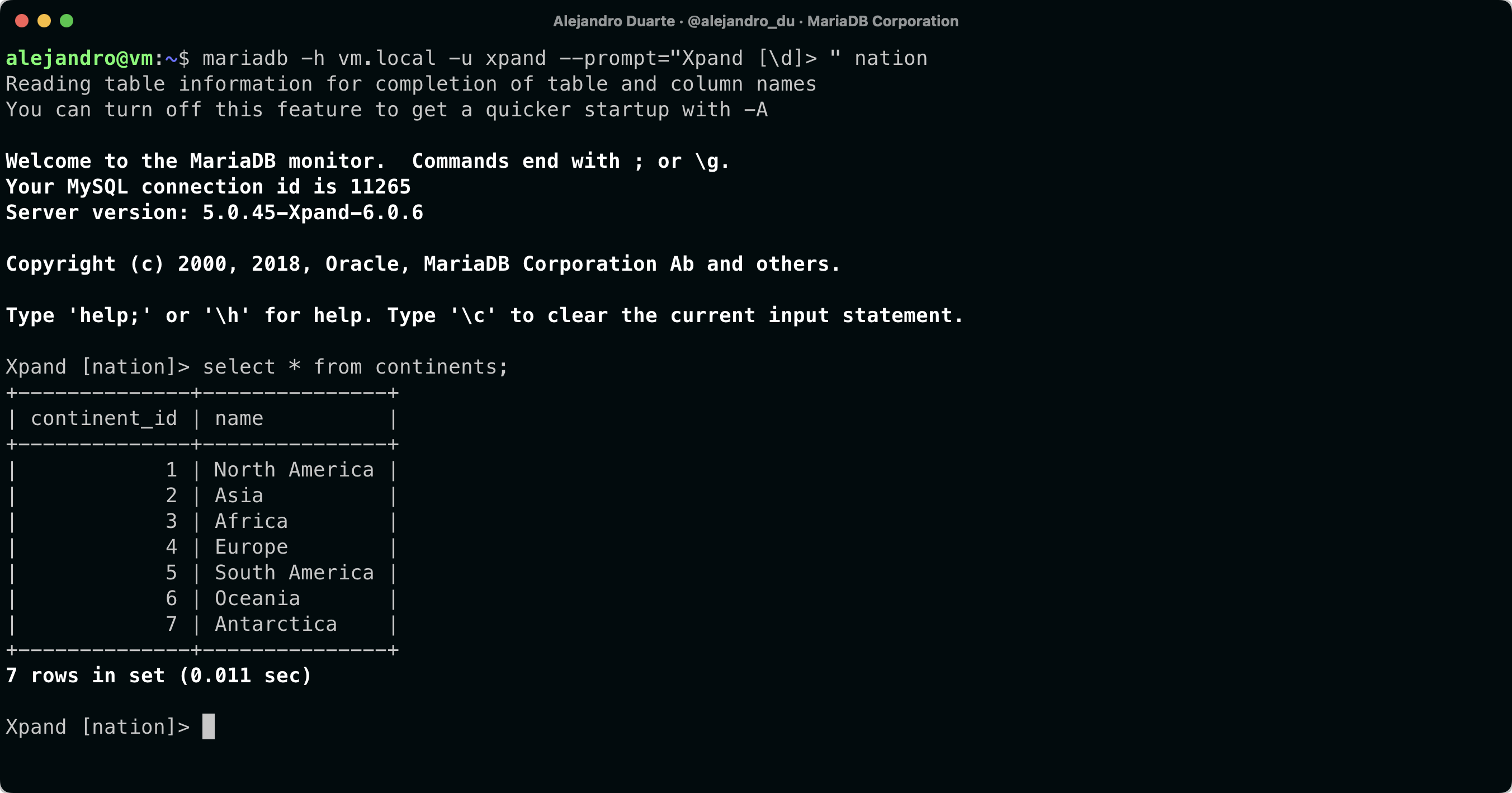
Task: Click the Server version line
Action: tap(214, 213)
